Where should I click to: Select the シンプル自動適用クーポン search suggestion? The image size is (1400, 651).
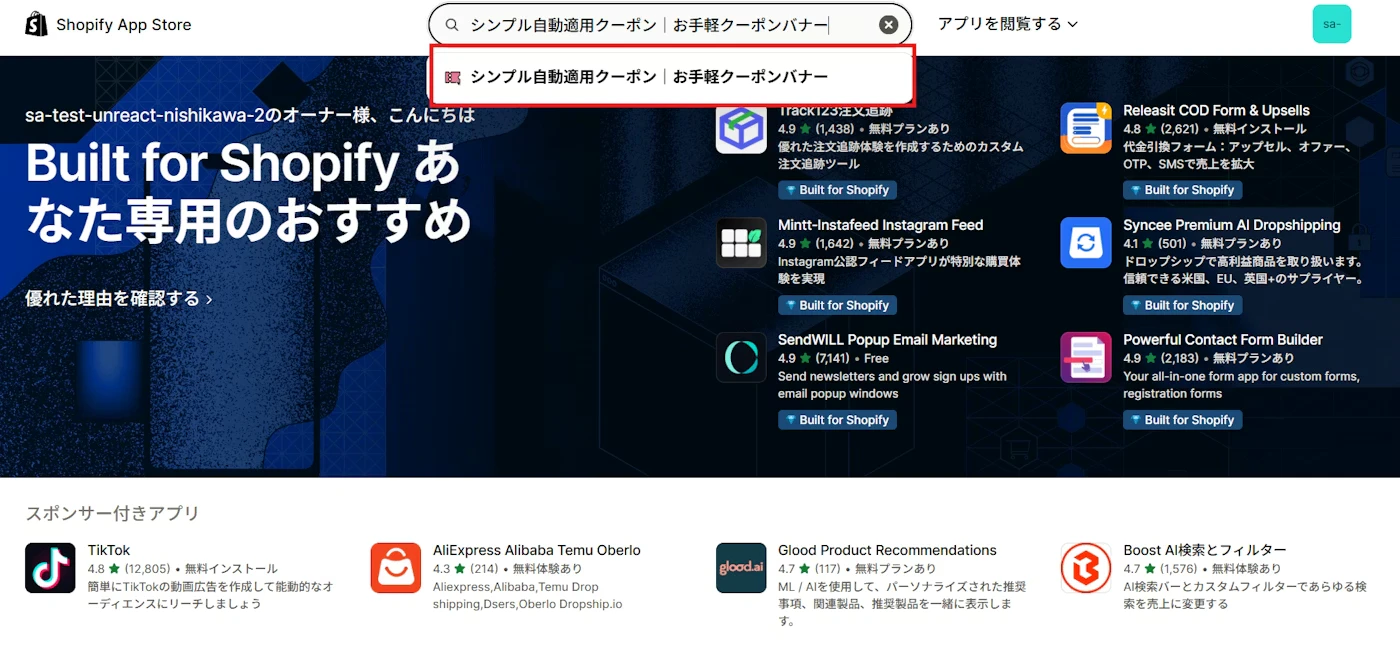pyautogui.click(x=672, y=76)
